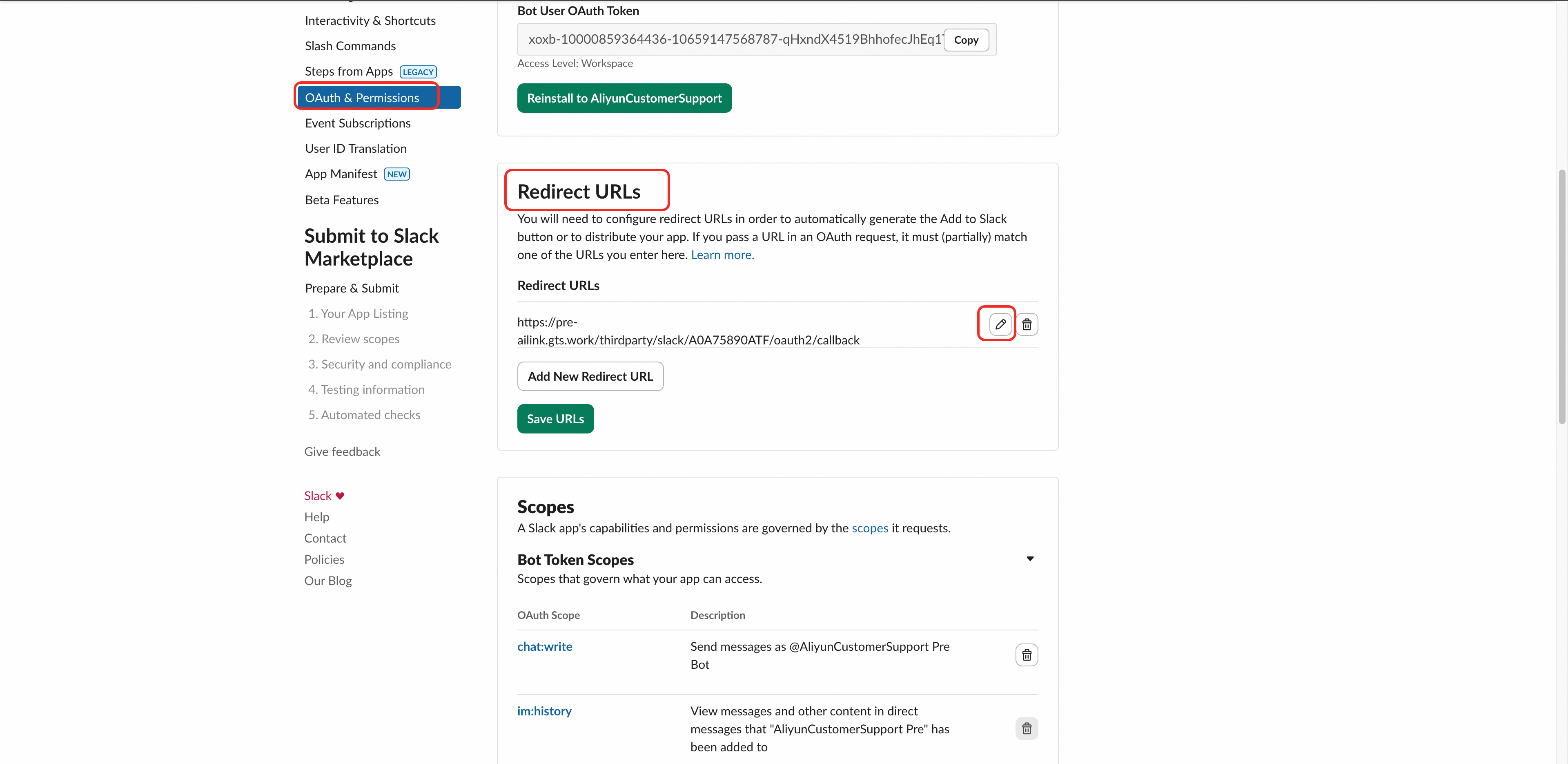Go to Security and compliance step
The height and width of the screenshot is (764, 1568).
coord(380,364)
